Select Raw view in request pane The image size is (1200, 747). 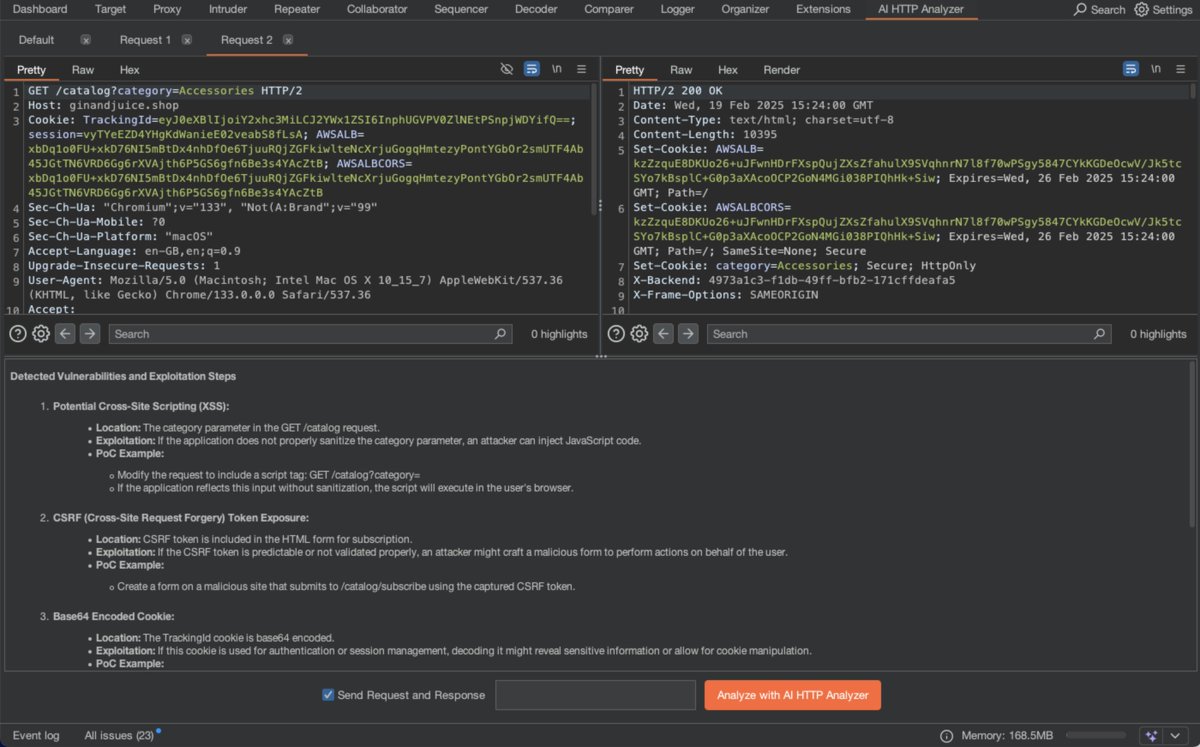coord(82,70)
